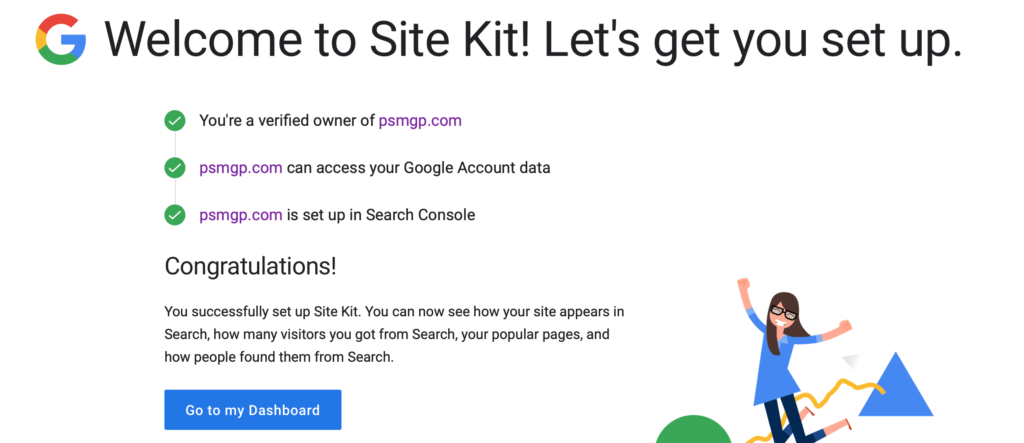Click the celebrating woman's blue dress
Viewport: 1024px width, 443px height.
(x=778, y=369)
